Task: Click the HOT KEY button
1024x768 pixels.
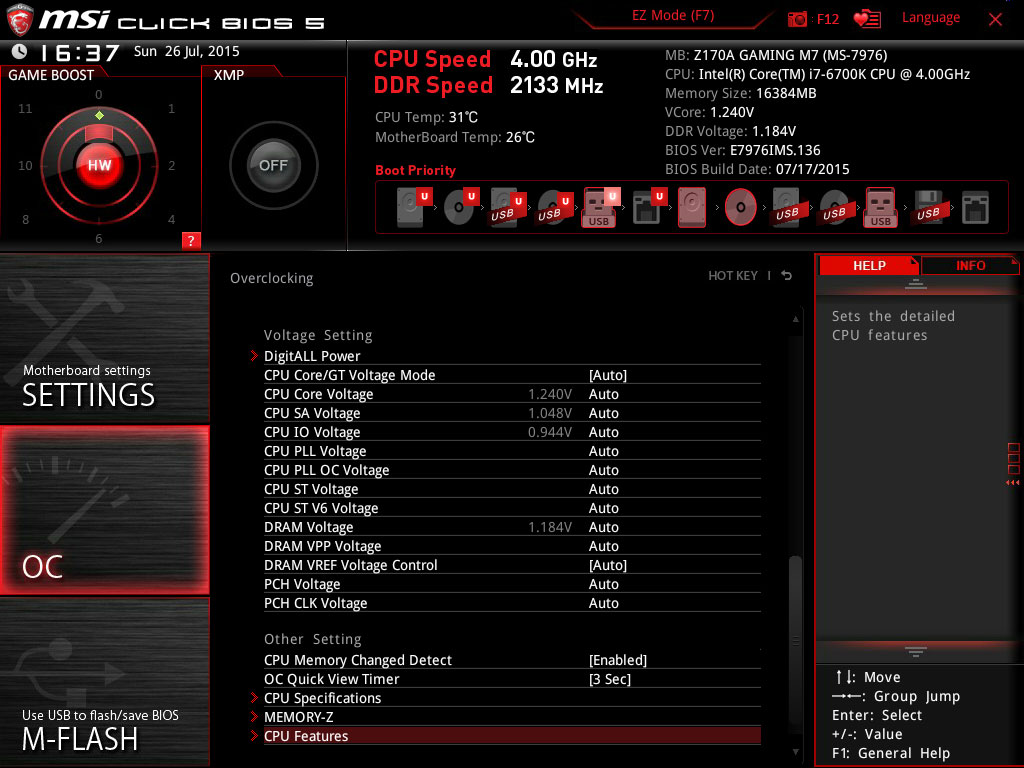Action: (x=733, y=276)
